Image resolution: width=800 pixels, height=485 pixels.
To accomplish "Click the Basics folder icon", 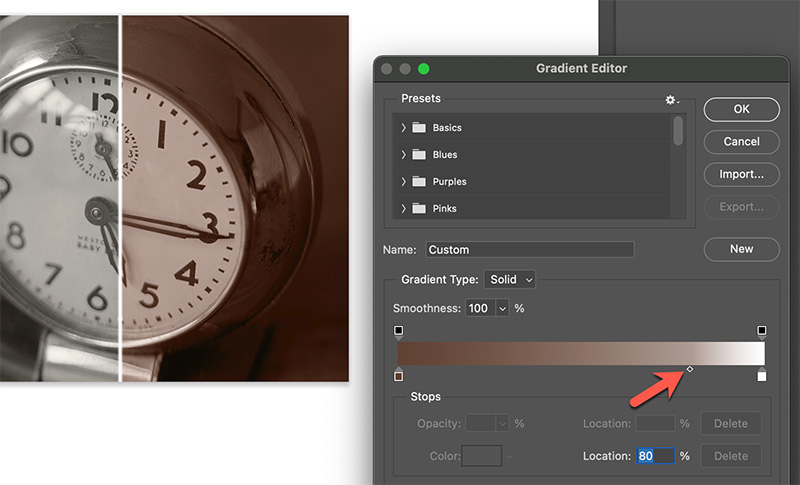I will tap(418, 128).
